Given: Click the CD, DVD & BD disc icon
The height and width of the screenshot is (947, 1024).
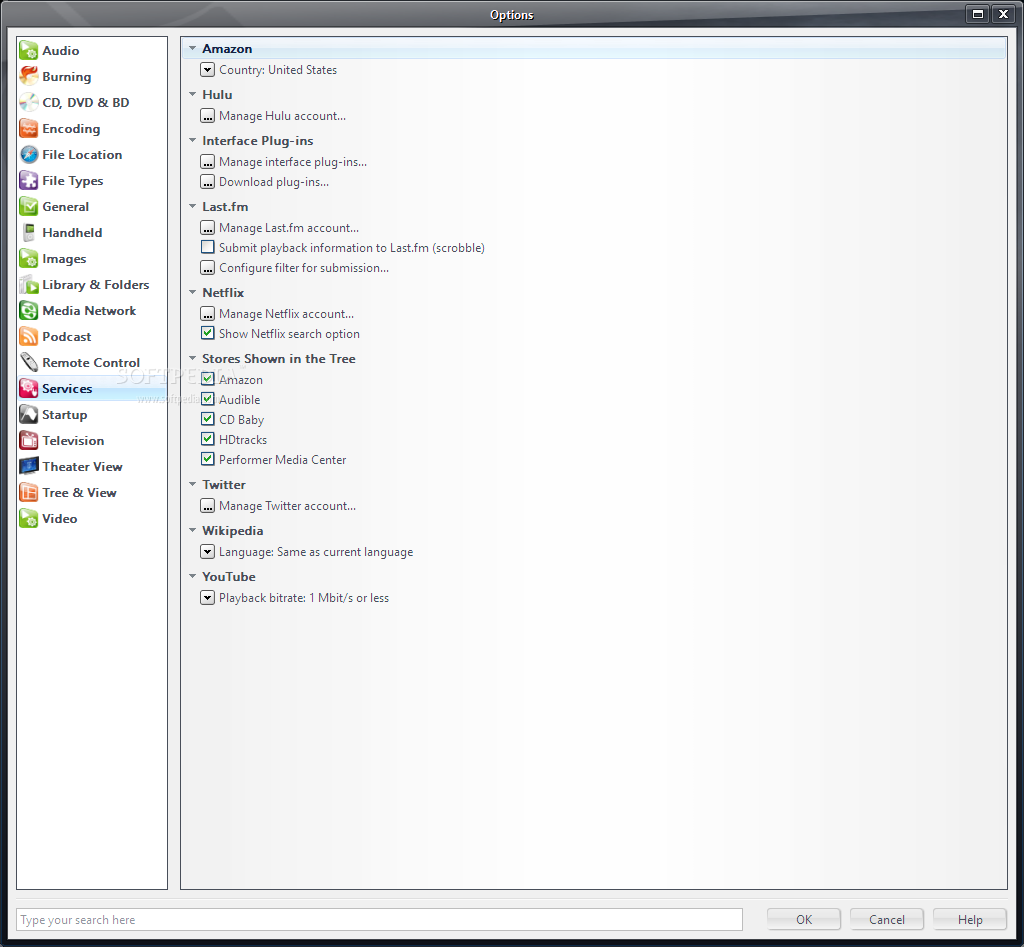Looking at the screenshot, I should (29, 103).
